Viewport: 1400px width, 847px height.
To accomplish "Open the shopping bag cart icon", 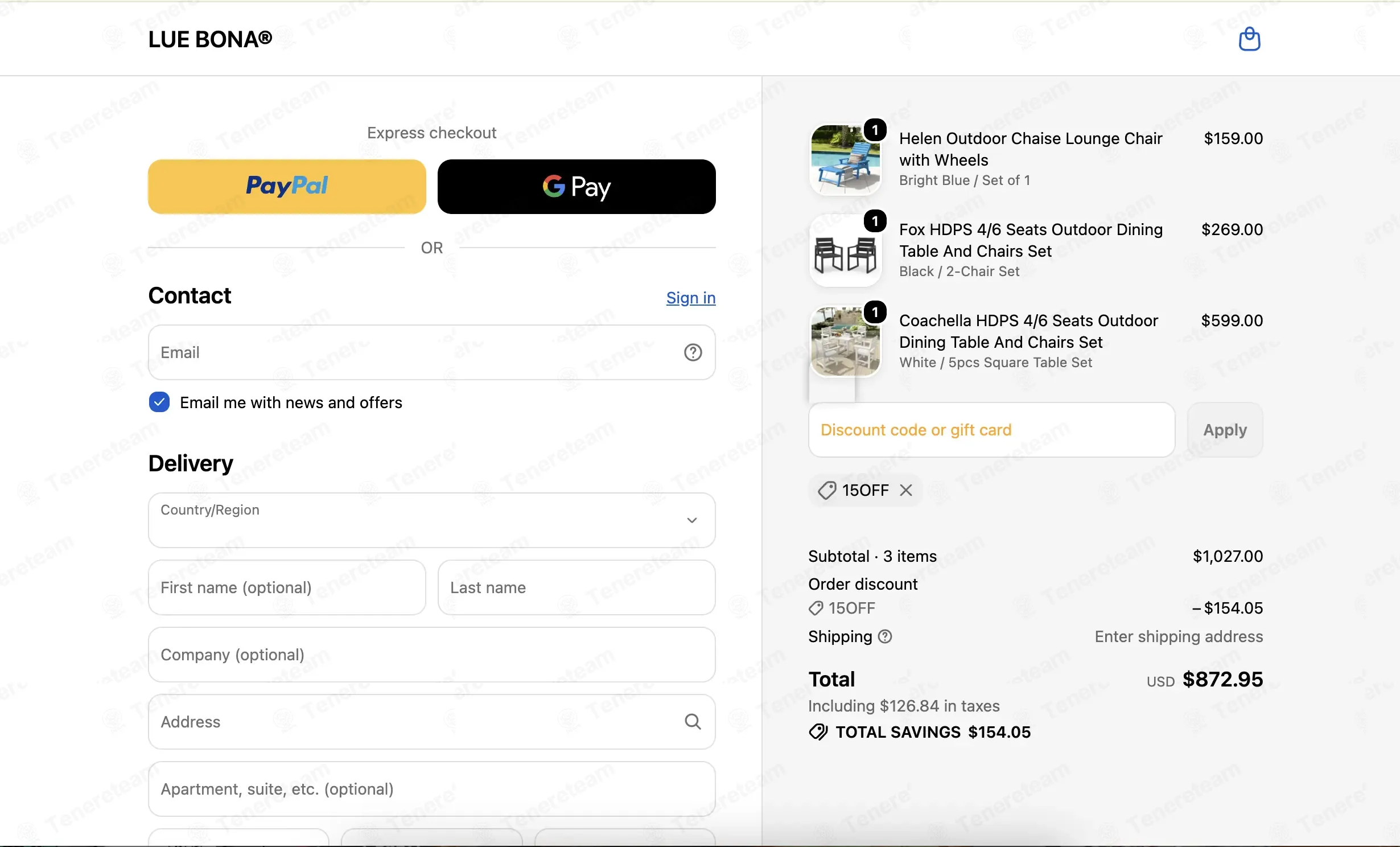I will point(1249,39).
